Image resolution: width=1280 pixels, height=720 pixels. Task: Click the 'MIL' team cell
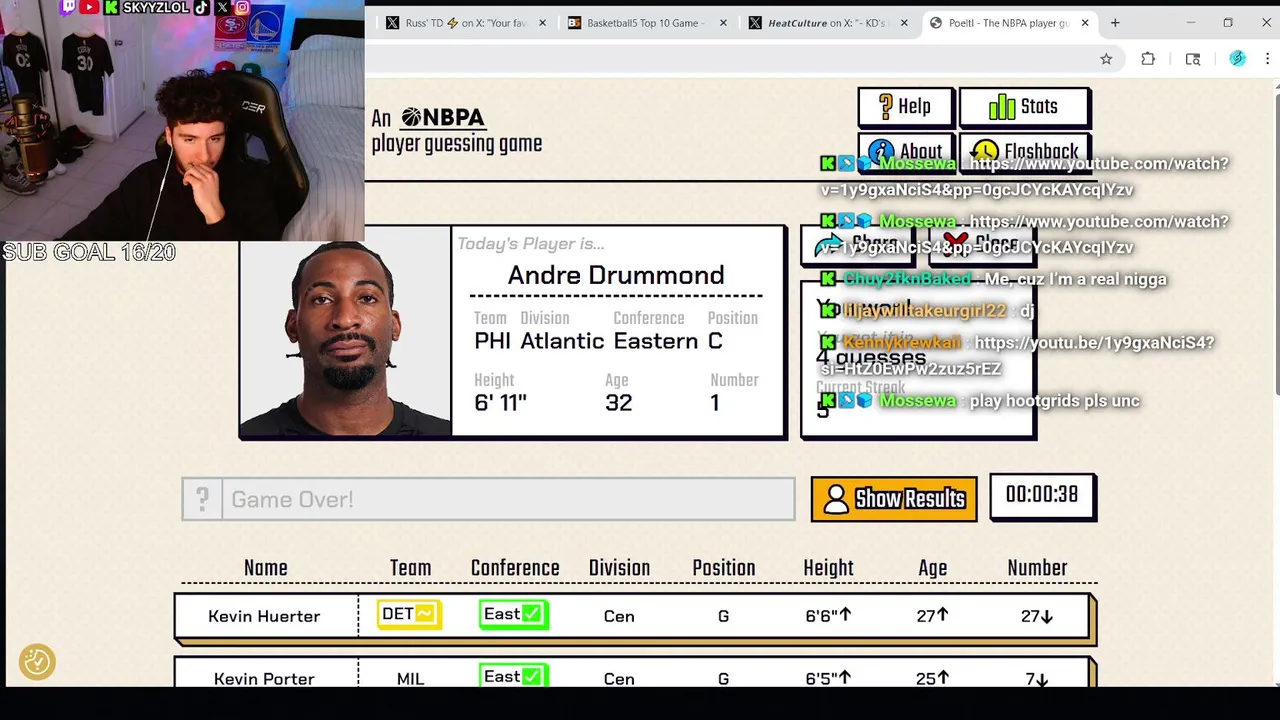[410, 679]
